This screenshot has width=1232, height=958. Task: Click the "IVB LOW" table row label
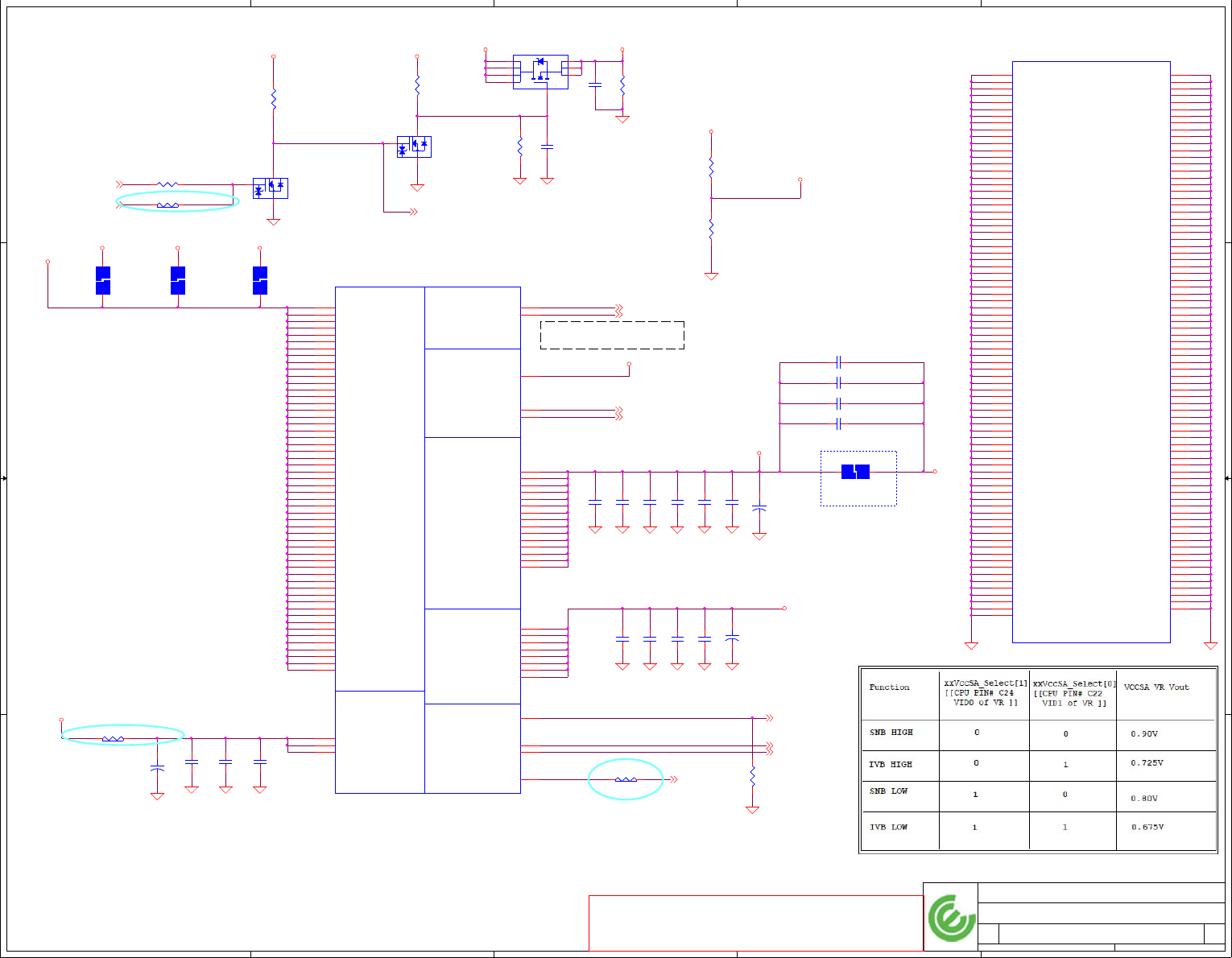click(888, 827)
